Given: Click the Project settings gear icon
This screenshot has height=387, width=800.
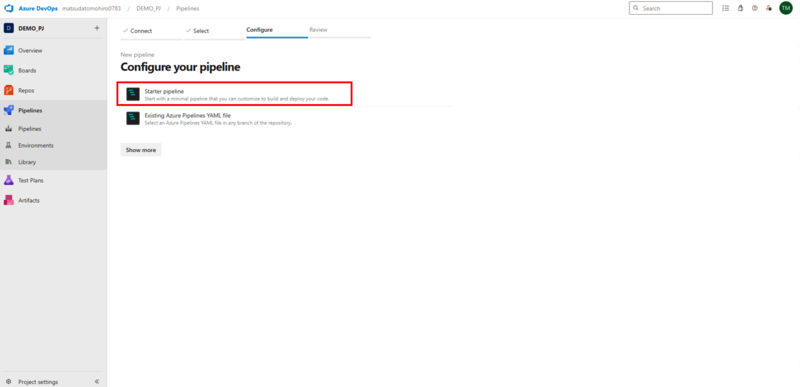Looking at the screenshot, I should coord(9,382).
